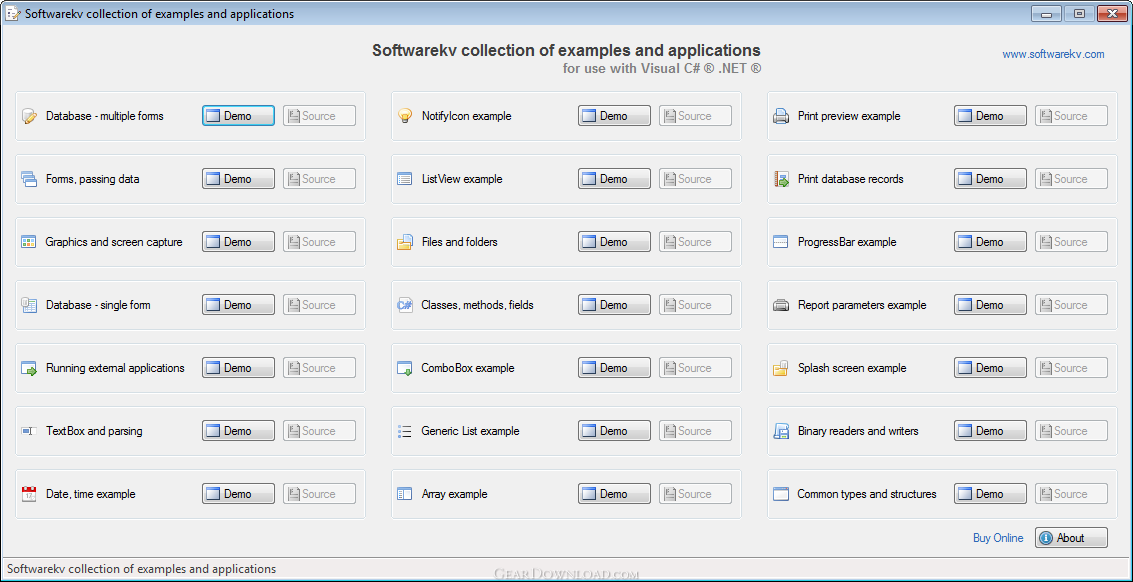View Source for Common types and structures

pos(1072,494)
